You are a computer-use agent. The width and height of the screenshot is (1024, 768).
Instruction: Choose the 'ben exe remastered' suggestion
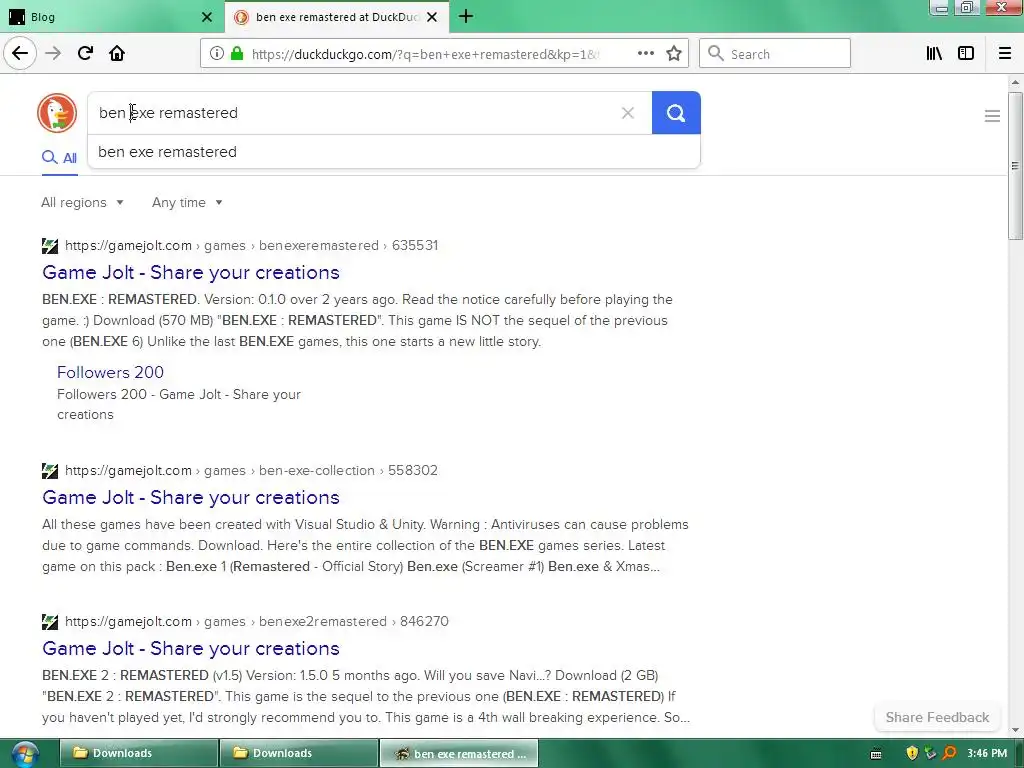[394, 152]
